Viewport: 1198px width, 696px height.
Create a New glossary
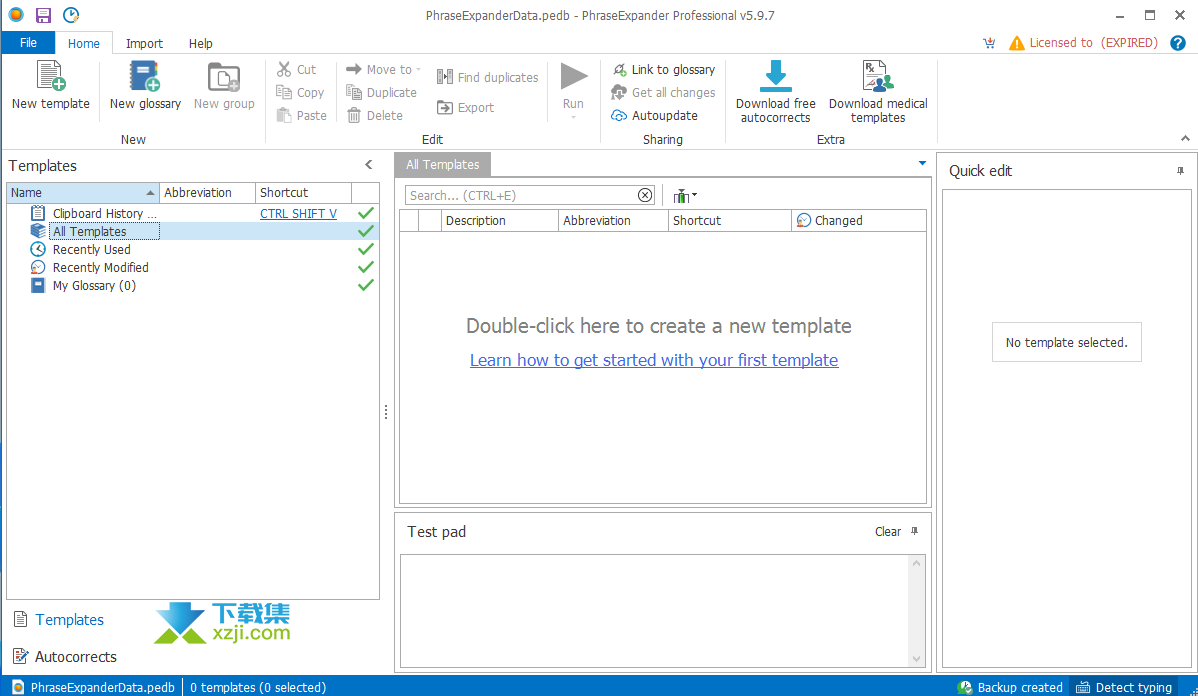pos(145,86)
